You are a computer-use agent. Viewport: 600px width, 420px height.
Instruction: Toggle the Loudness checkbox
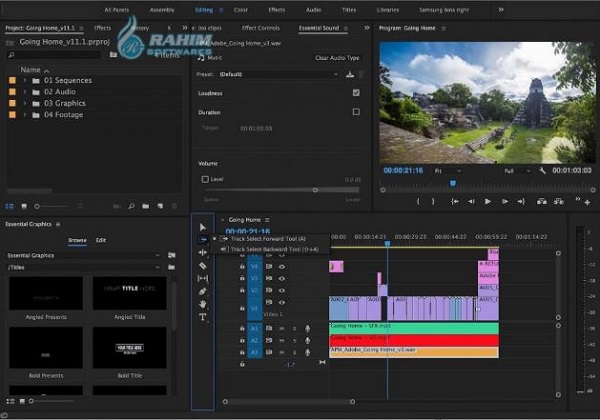pos(356,93)
